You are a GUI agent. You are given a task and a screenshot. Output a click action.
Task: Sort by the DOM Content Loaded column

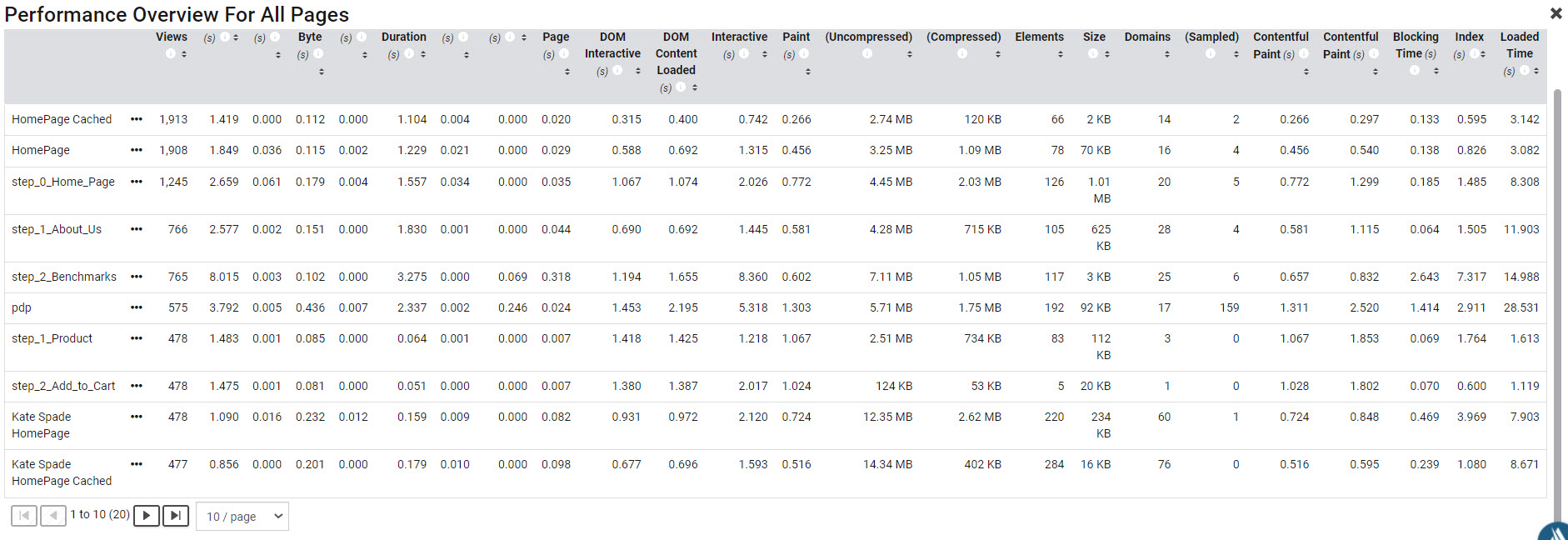695,88
